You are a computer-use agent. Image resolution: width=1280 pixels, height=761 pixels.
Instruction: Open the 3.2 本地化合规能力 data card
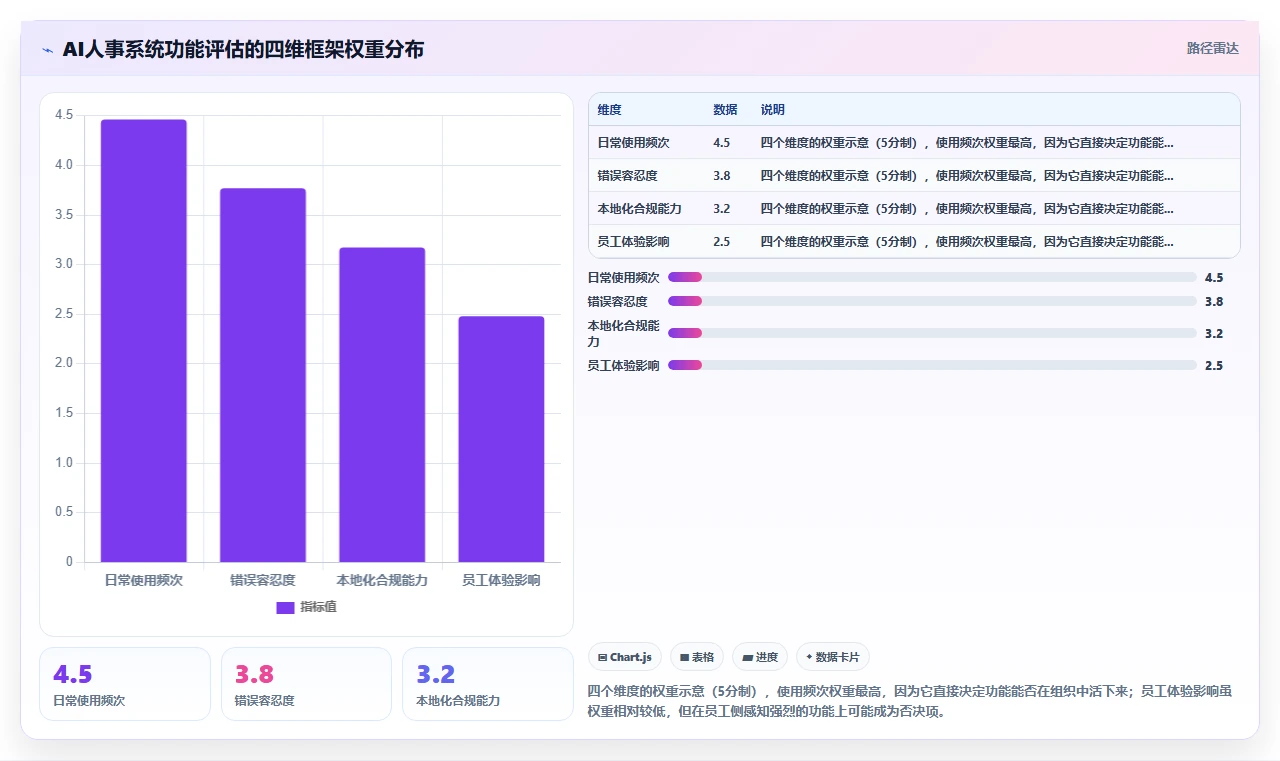pos(488,684)
